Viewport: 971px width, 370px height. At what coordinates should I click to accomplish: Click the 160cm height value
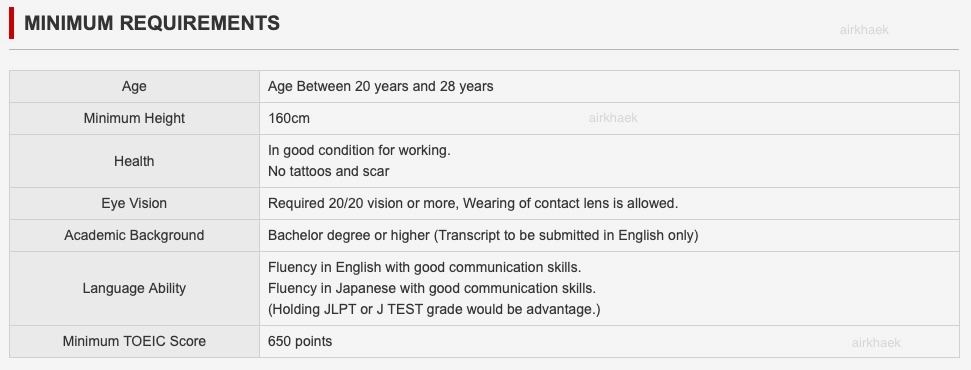pyautogui.click(x=289, y=118)
